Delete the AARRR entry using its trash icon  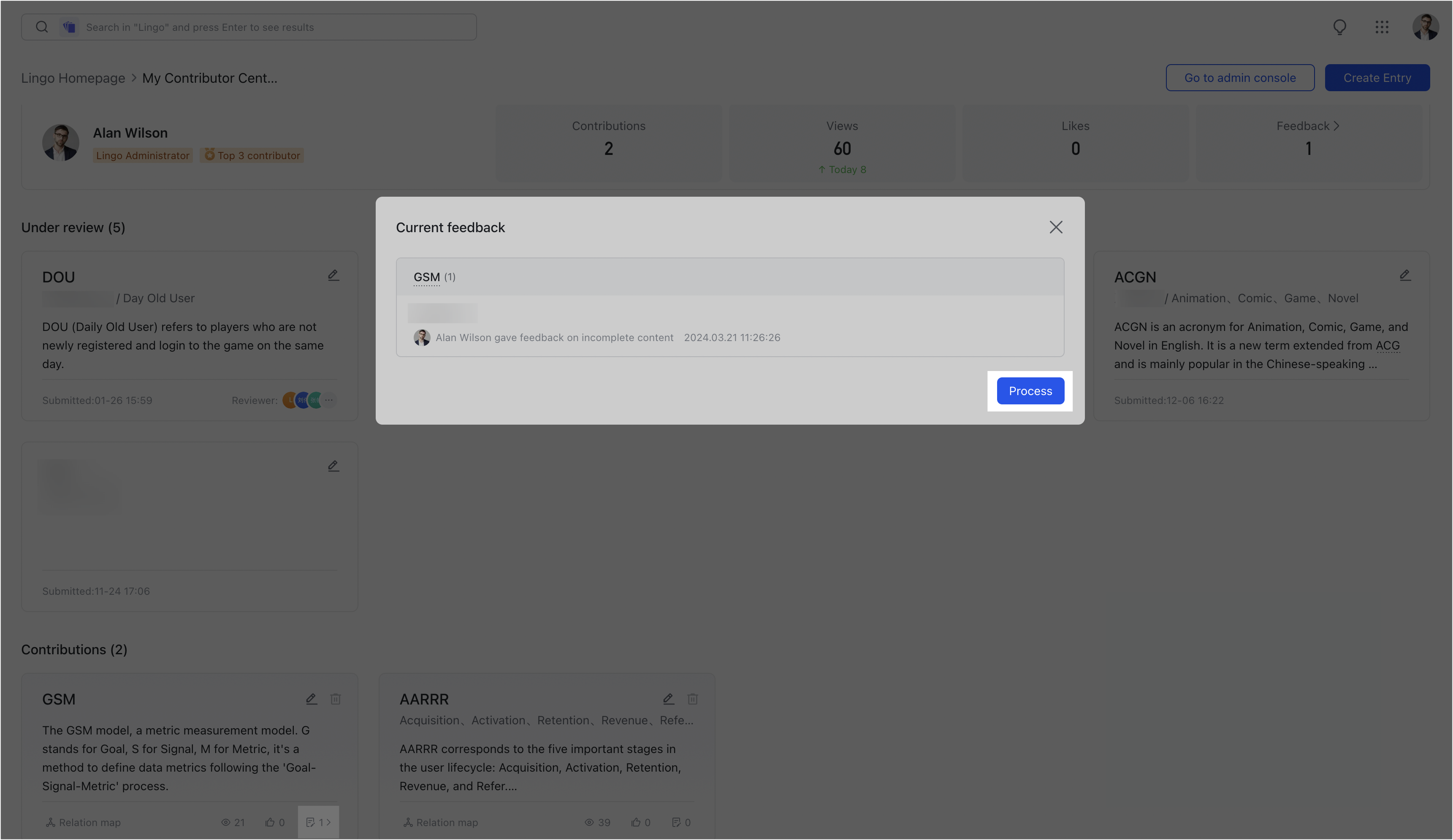[x=692, y=699]
